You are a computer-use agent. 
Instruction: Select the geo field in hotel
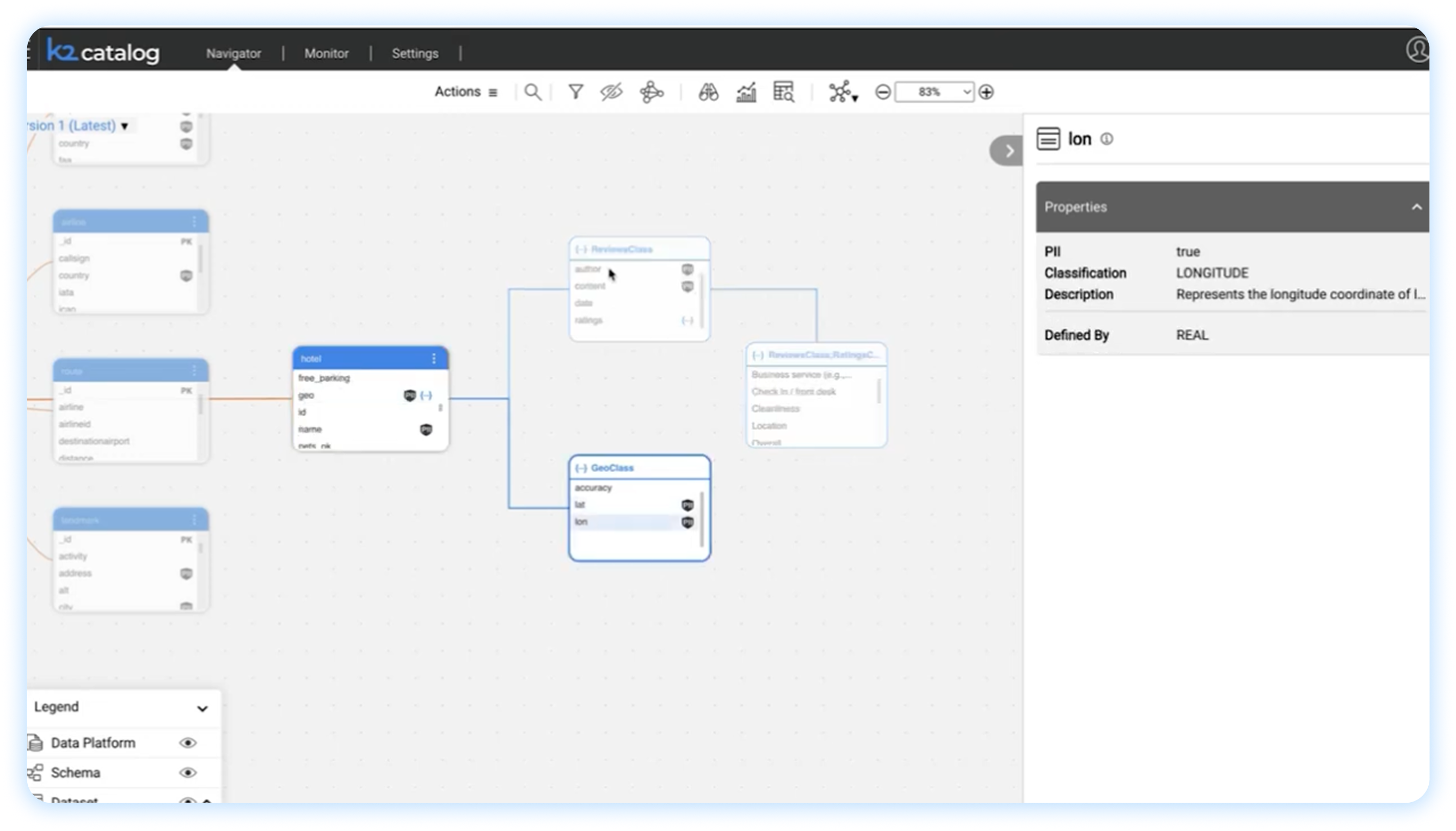click(365, 395)
